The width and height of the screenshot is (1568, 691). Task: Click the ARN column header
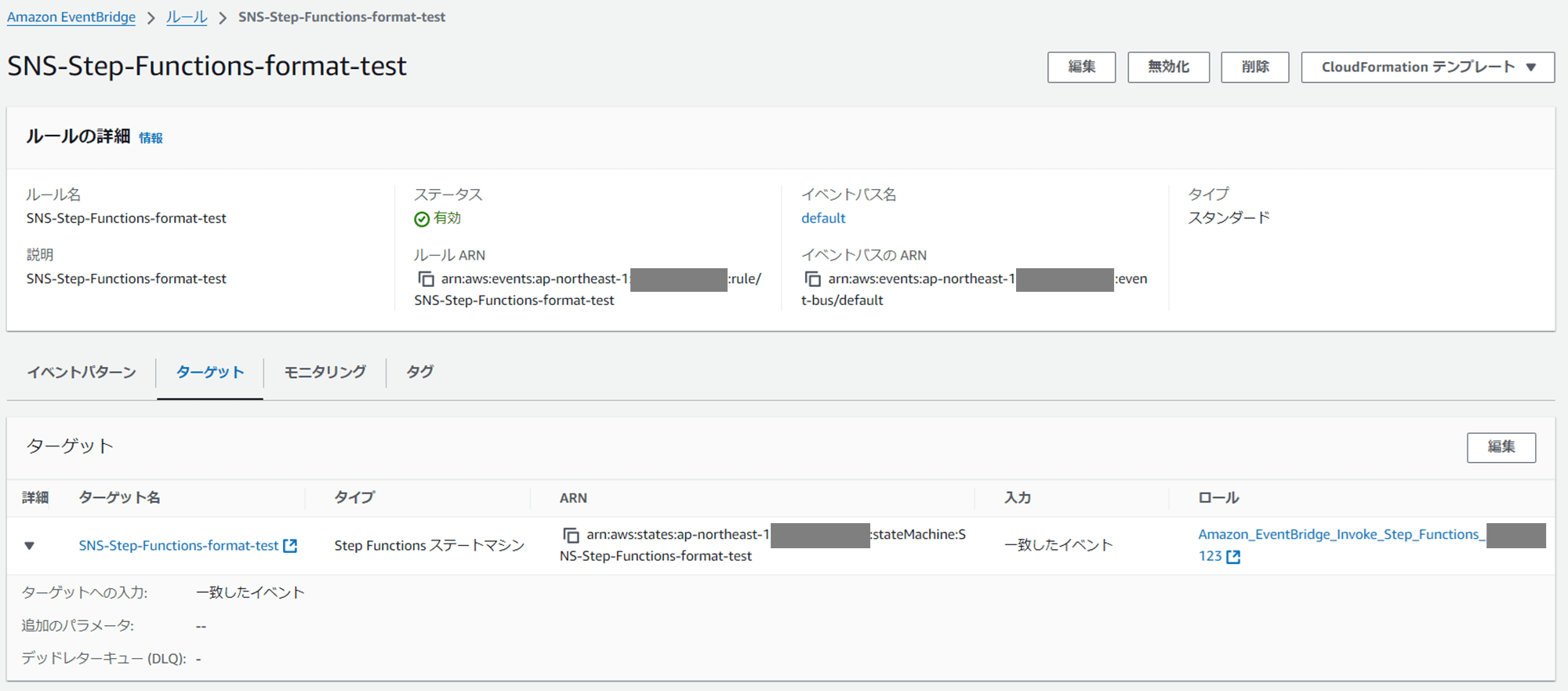pos(573,498)
